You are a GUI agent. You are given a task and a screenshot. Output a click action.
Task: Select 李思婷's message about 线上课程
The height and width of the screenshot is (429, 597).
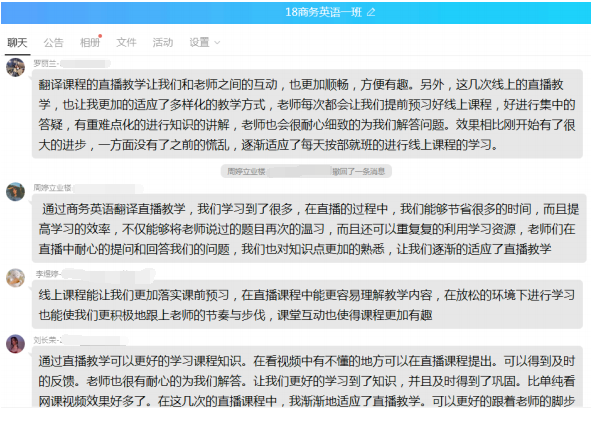(307, 304)
